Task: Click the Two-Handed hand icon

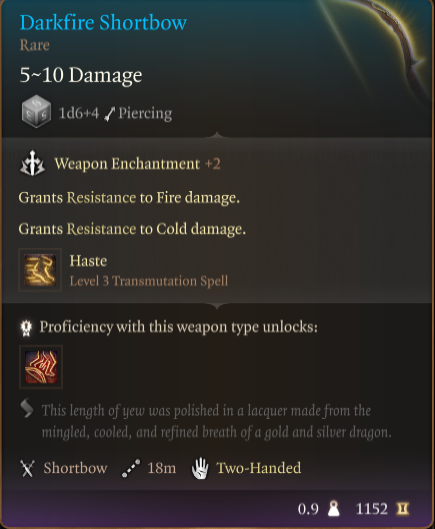Action: coord(200,468)
